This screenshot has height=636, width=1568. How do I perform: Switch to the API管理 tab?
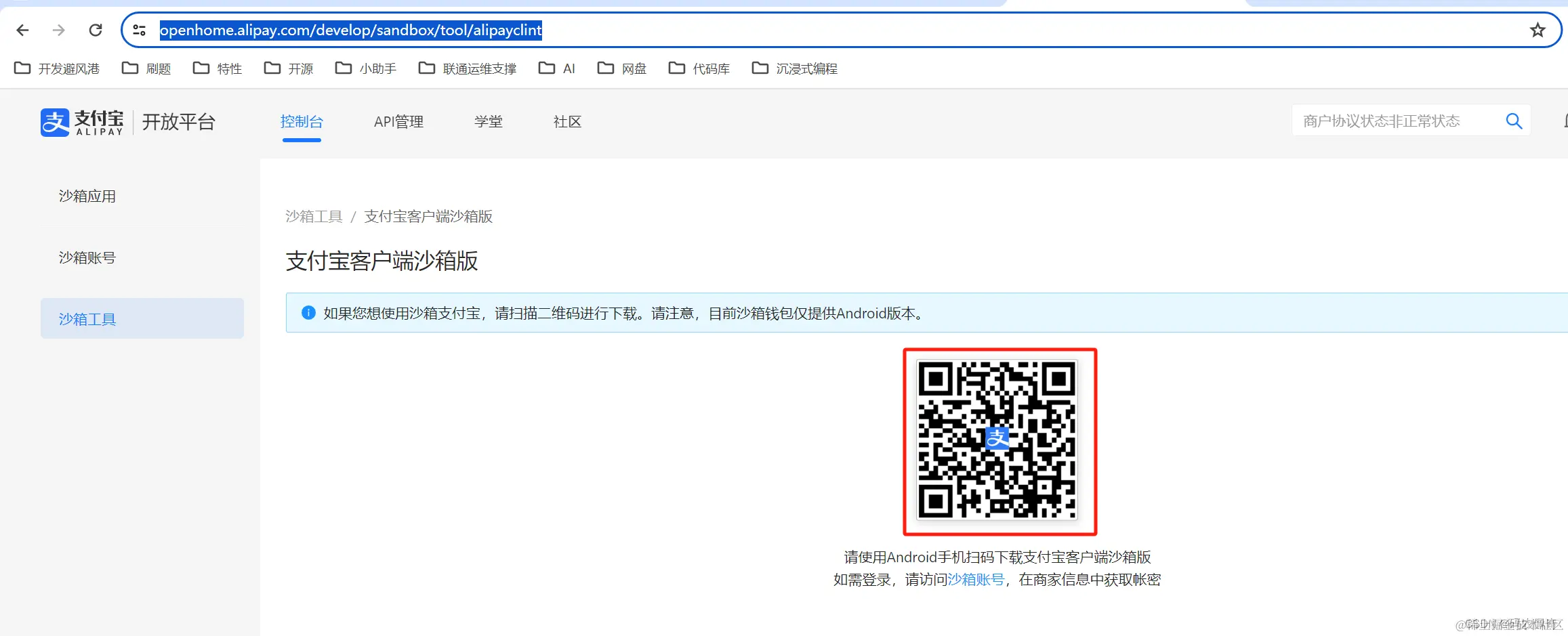point(398,122)
